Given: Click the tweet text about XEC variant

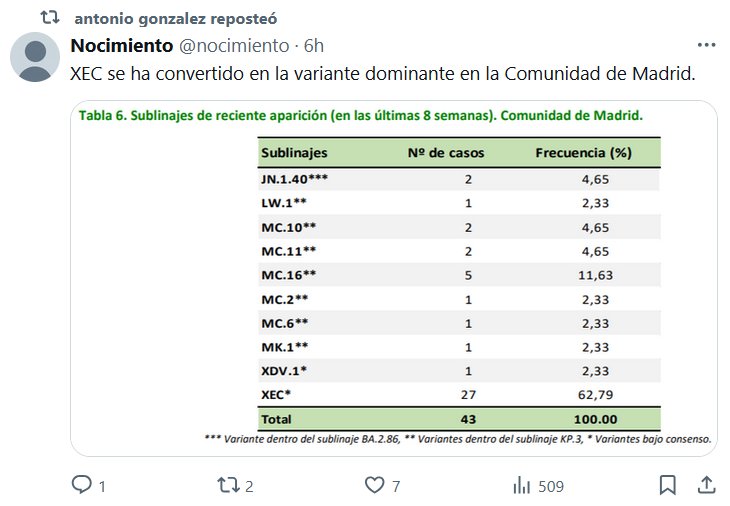Looking at the screenshot, I should coord(380,75).
